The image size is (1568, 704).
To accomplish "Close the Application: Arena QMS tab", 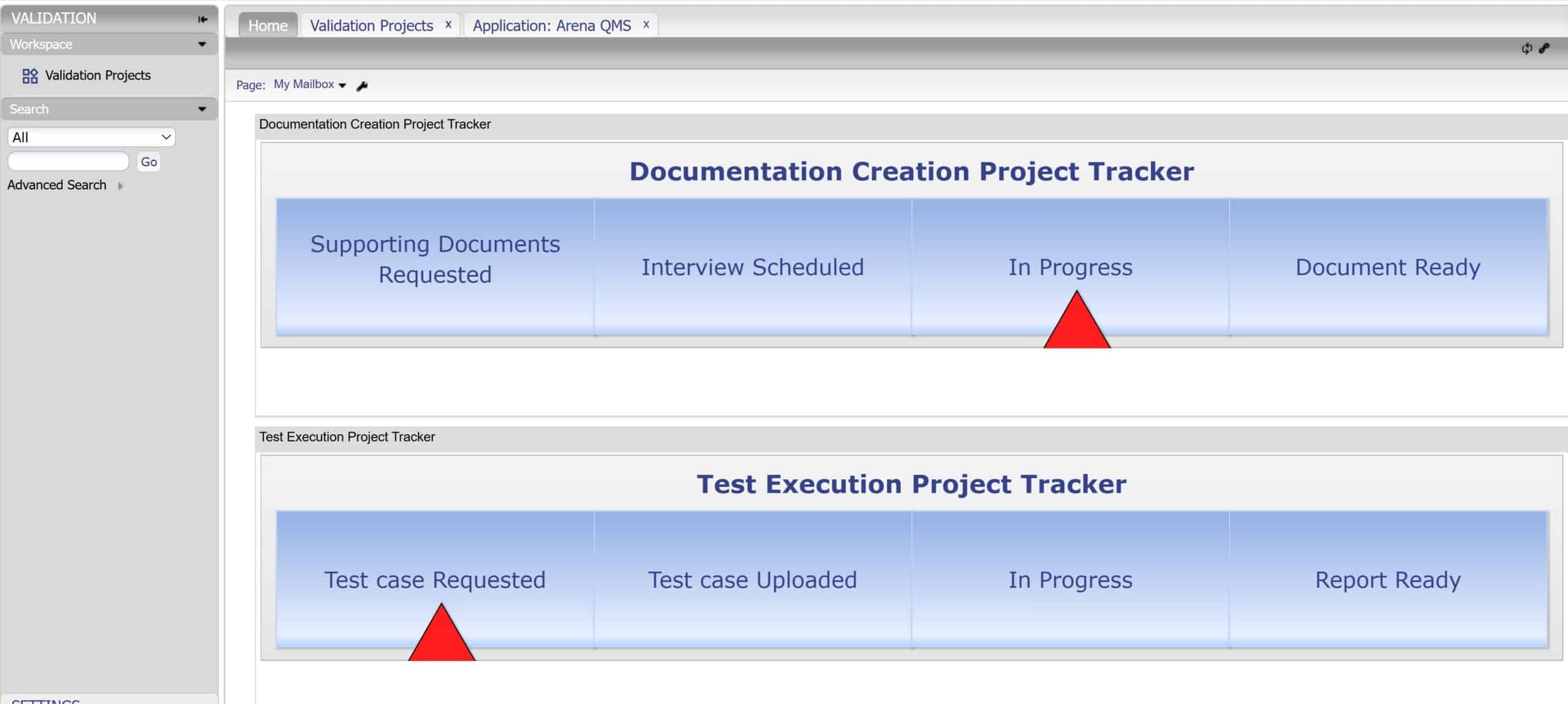I will [x=646, y=24].
